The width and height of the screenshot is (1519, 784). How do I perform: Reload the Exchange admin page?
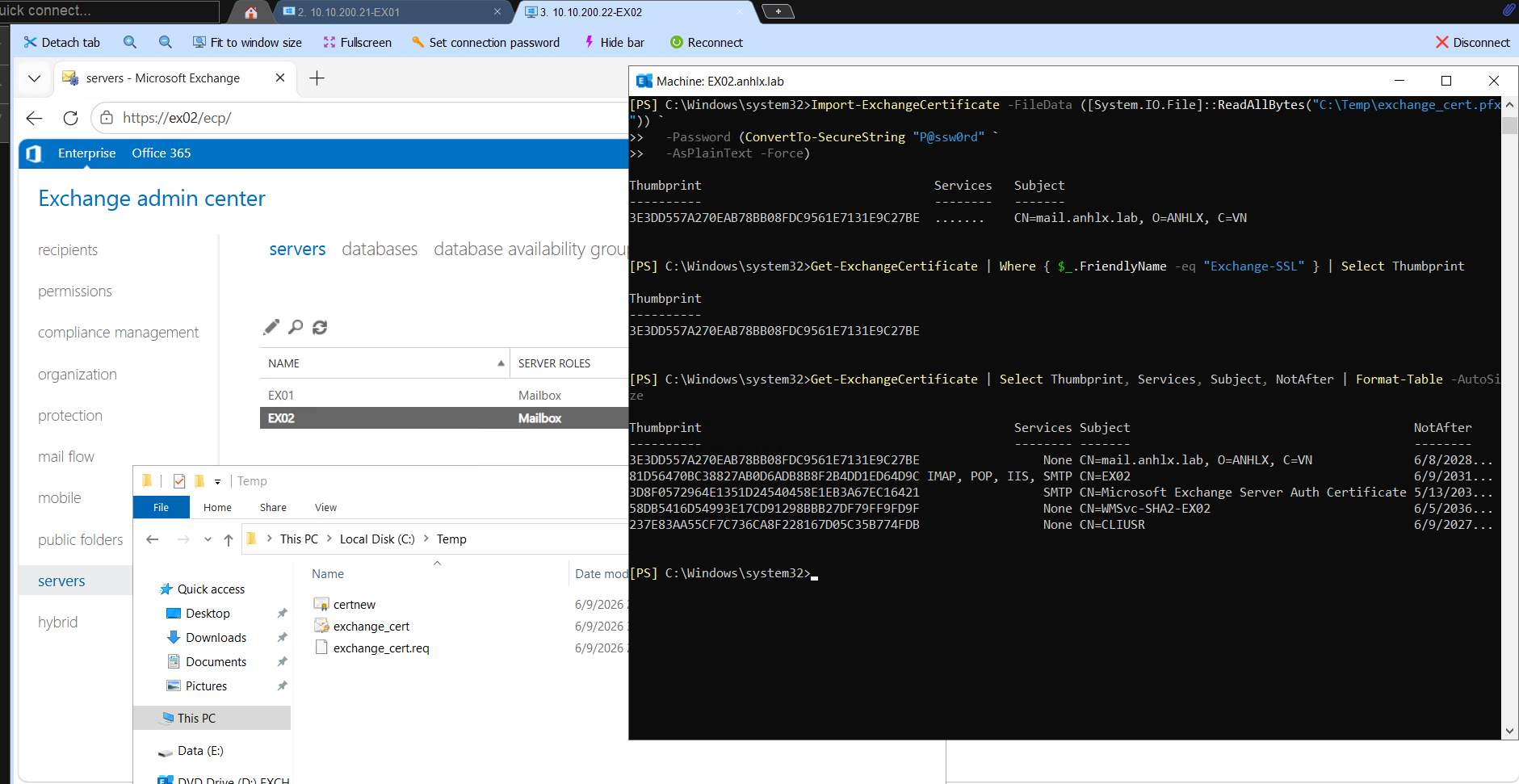click(70, 118)
